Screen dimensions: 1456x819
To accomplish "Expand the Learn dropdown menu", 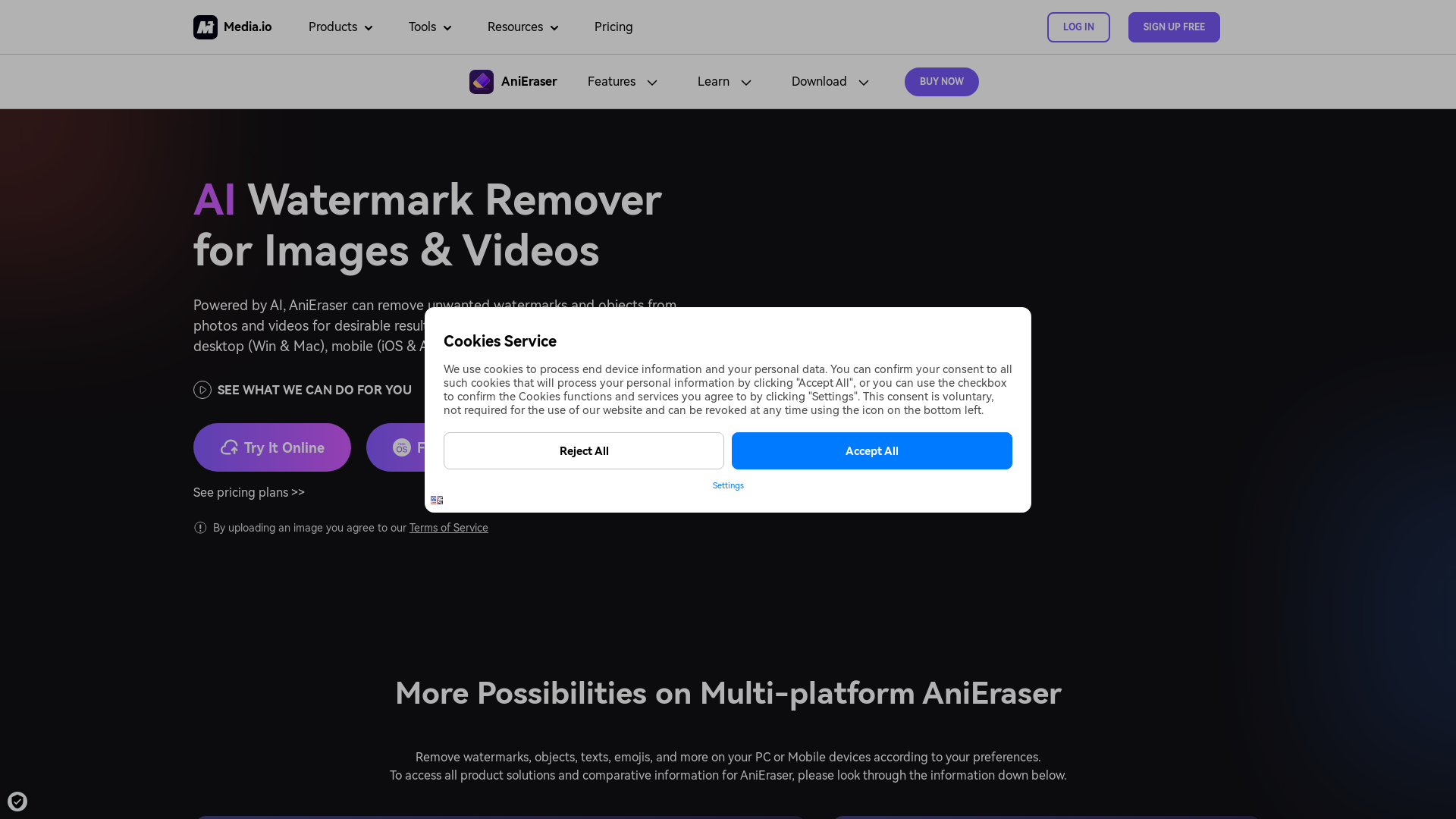I will coord(723,81).
